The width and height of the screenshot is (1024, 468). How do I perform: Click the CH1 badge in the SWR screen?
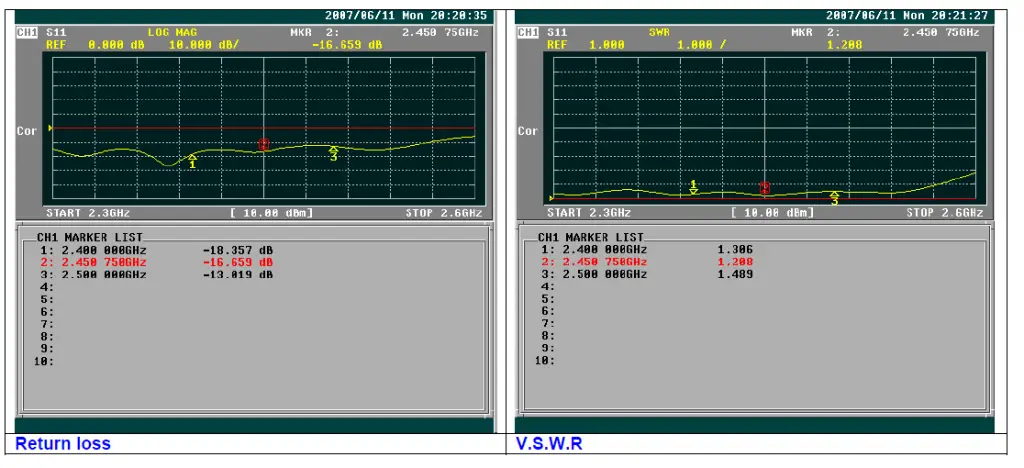tap(528, 32)
